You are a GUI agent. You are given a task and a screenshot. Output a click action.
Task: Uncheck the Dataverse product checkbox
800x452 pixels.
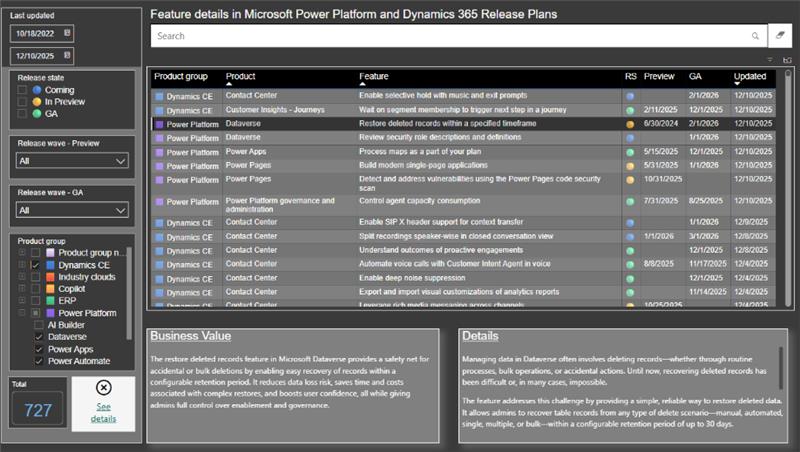point(38,337)
